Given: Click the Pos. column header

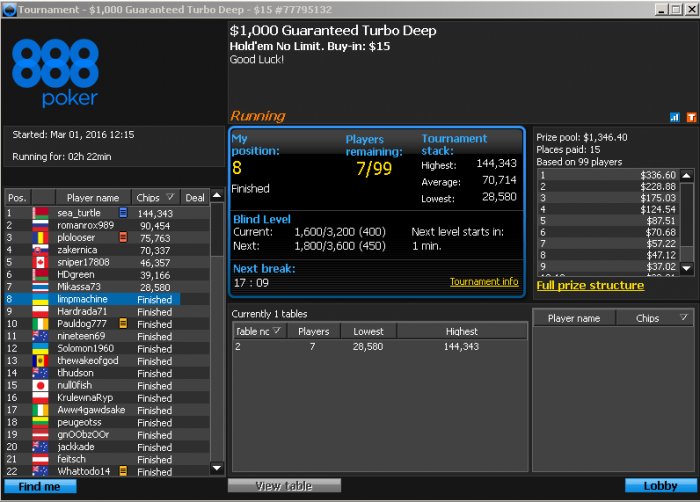Looking at the screenshot, I should click(18, 197).
